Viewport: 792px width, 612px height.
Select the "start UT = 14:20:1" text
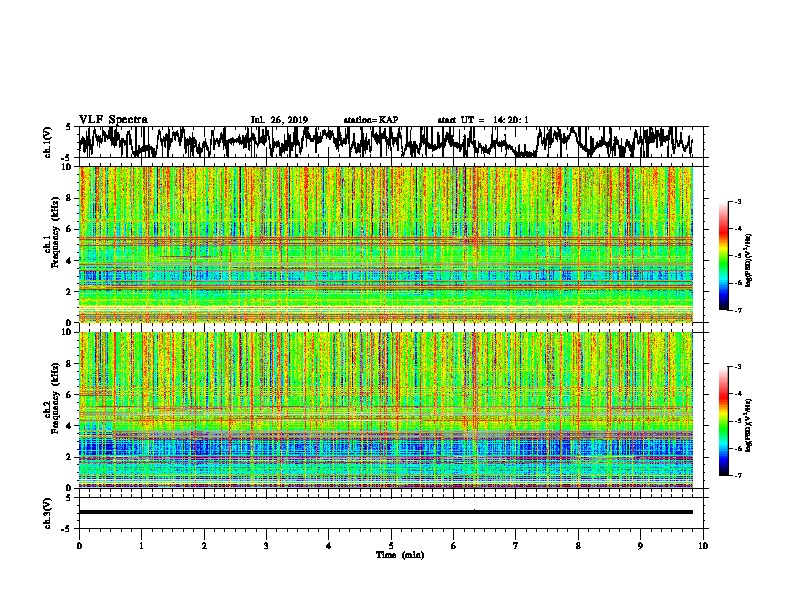(x=483, y=120)
